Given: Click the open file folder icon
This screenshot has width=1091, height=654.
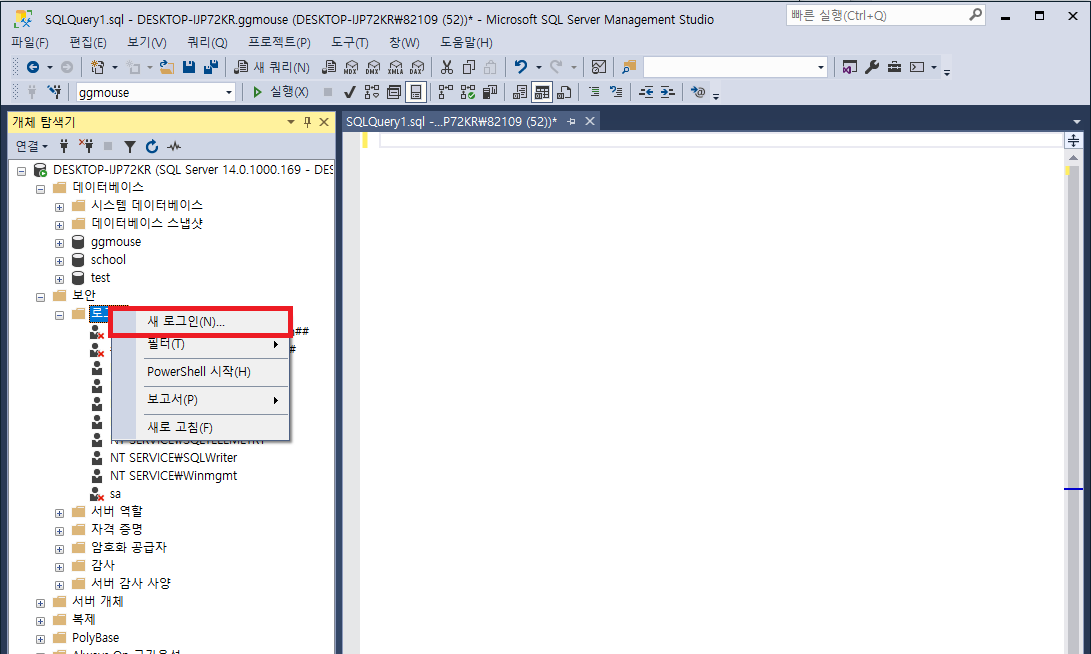Looking at the screenshot, I should pyautogui.click(x=166, y=67).
